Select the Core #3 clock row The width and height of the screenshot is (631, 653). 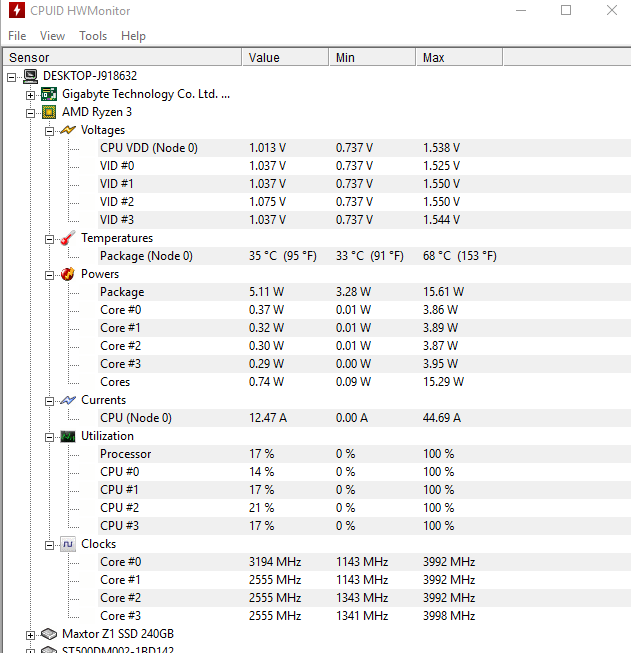[364, 616]
